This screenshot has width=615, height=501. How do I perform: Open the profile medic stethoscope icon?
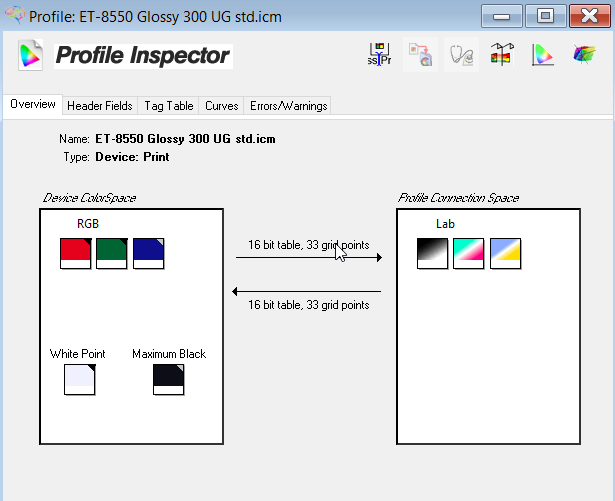(x=461, y=55)
